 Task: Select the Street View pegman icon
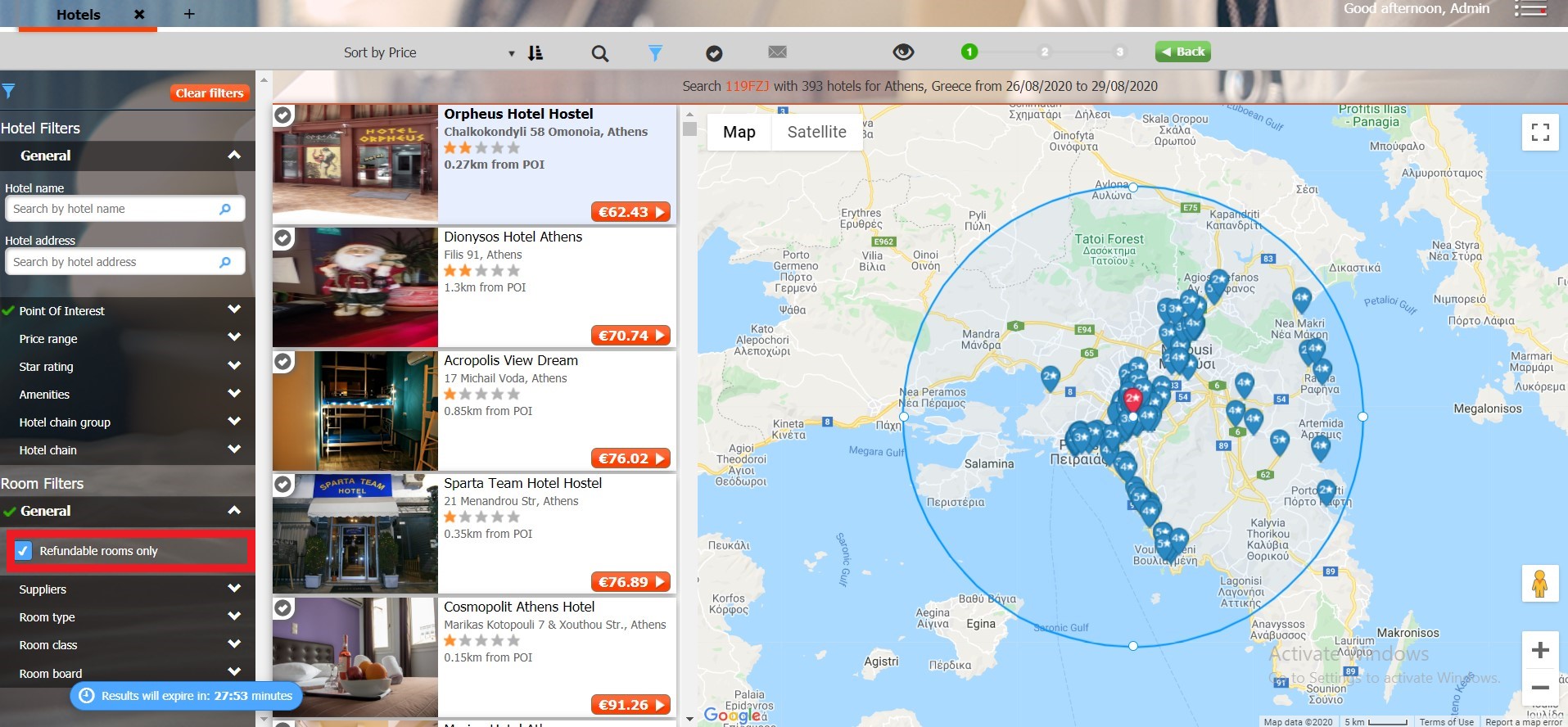pos(1540,584)
